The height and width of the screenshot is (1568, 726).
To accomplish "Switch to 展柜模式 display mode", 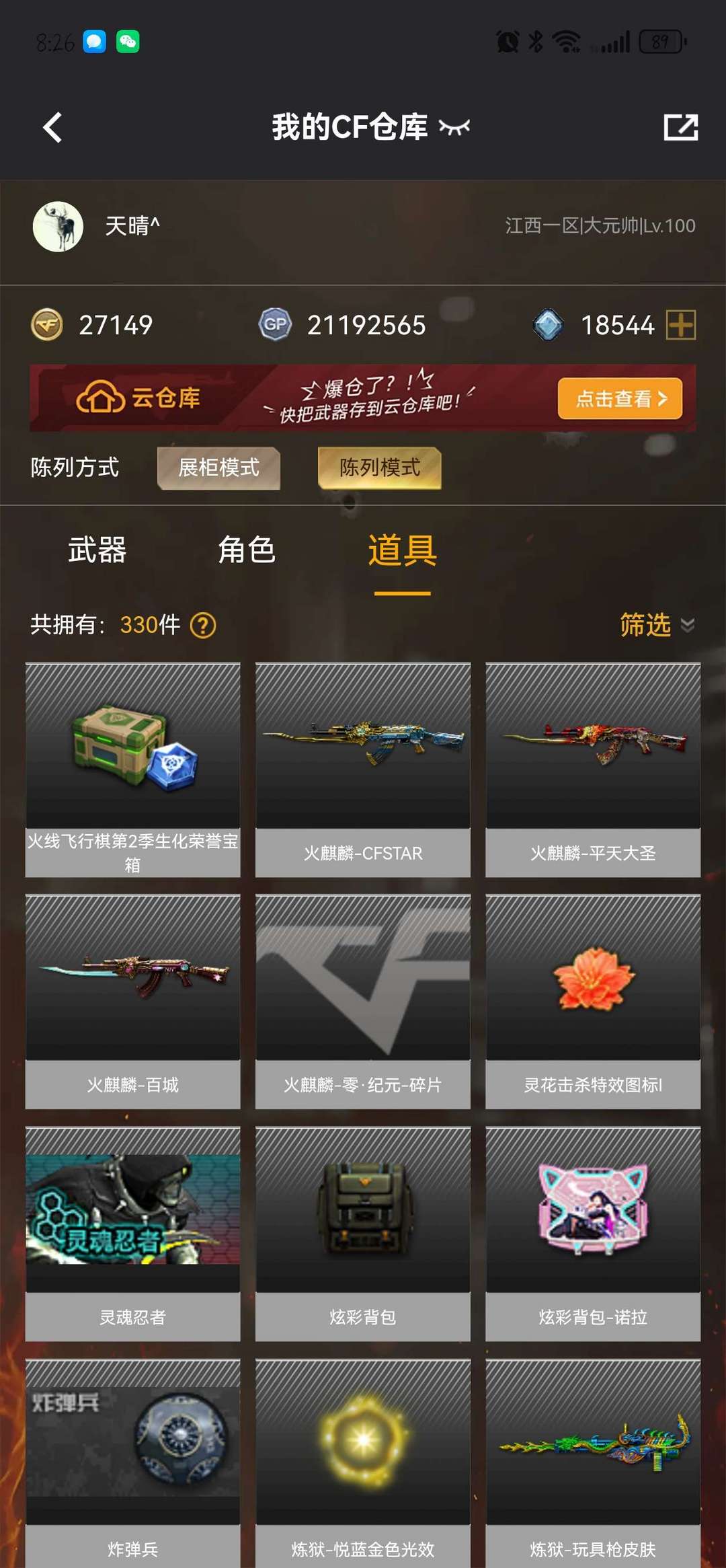I will 218,468.
